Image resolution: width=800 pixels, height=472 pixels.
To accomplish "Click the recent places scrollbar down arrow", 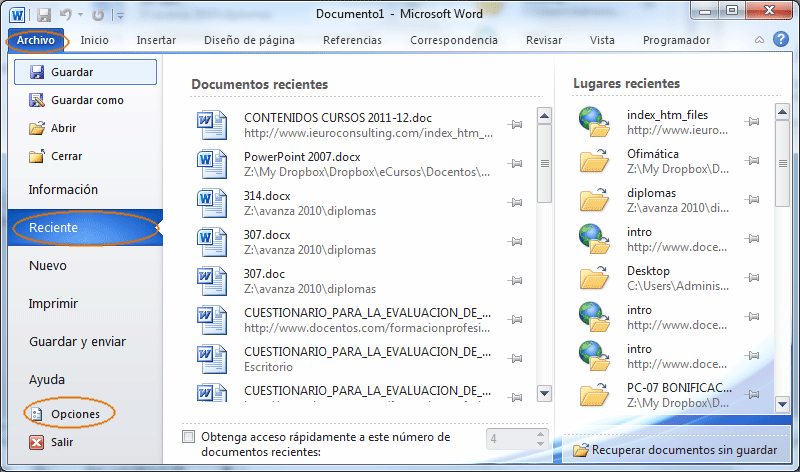I will [782, 405].
